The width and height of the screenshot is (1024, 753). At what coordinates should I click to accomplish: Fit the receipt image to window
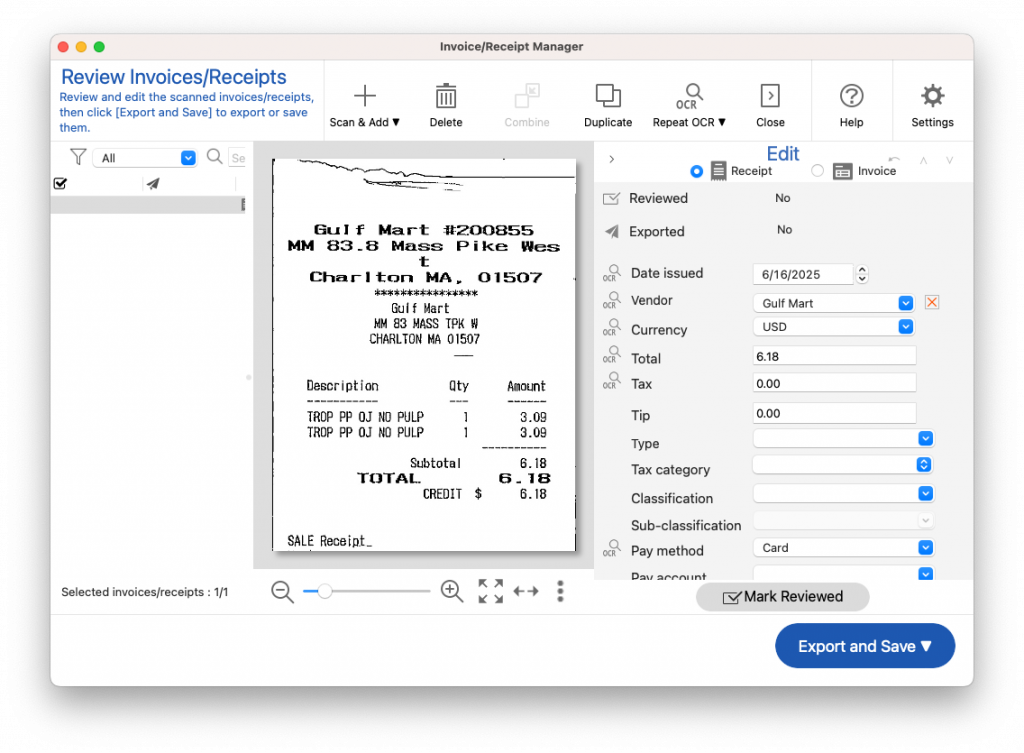click(x=490, y=591)
